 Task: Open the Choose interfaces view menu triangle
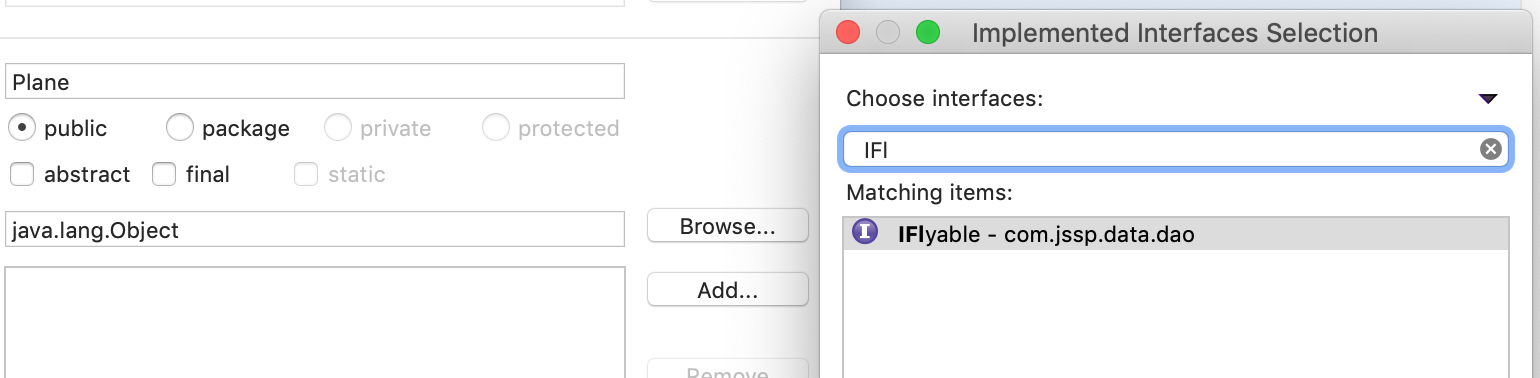(1487, 98)
